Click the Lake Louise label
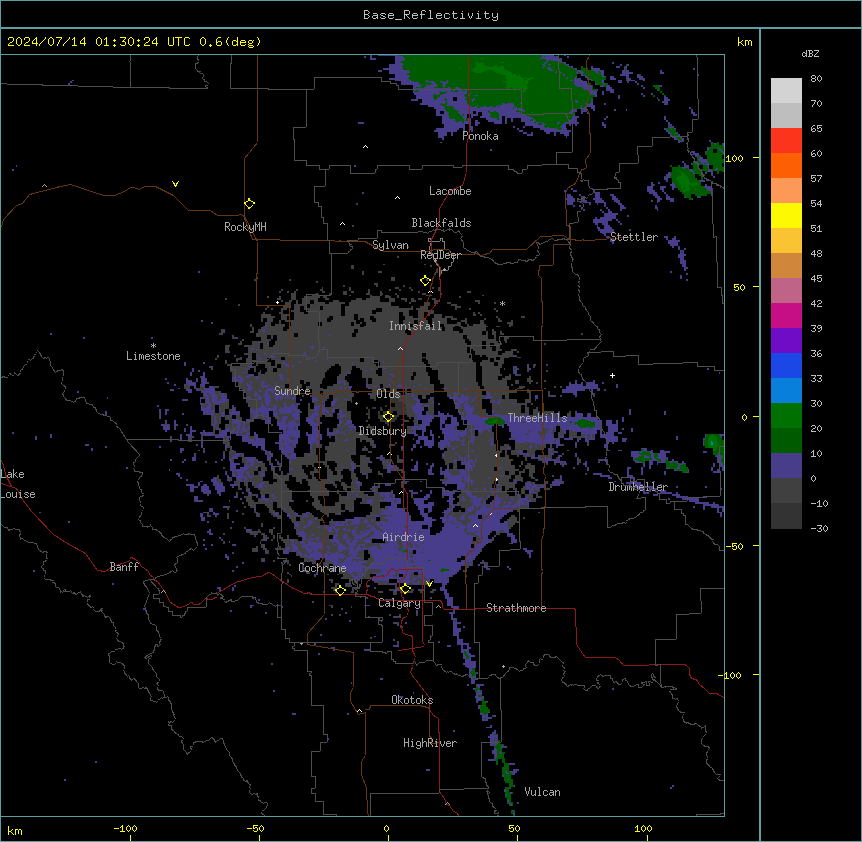Screen dimensions: 862x842 pos(18,484)
